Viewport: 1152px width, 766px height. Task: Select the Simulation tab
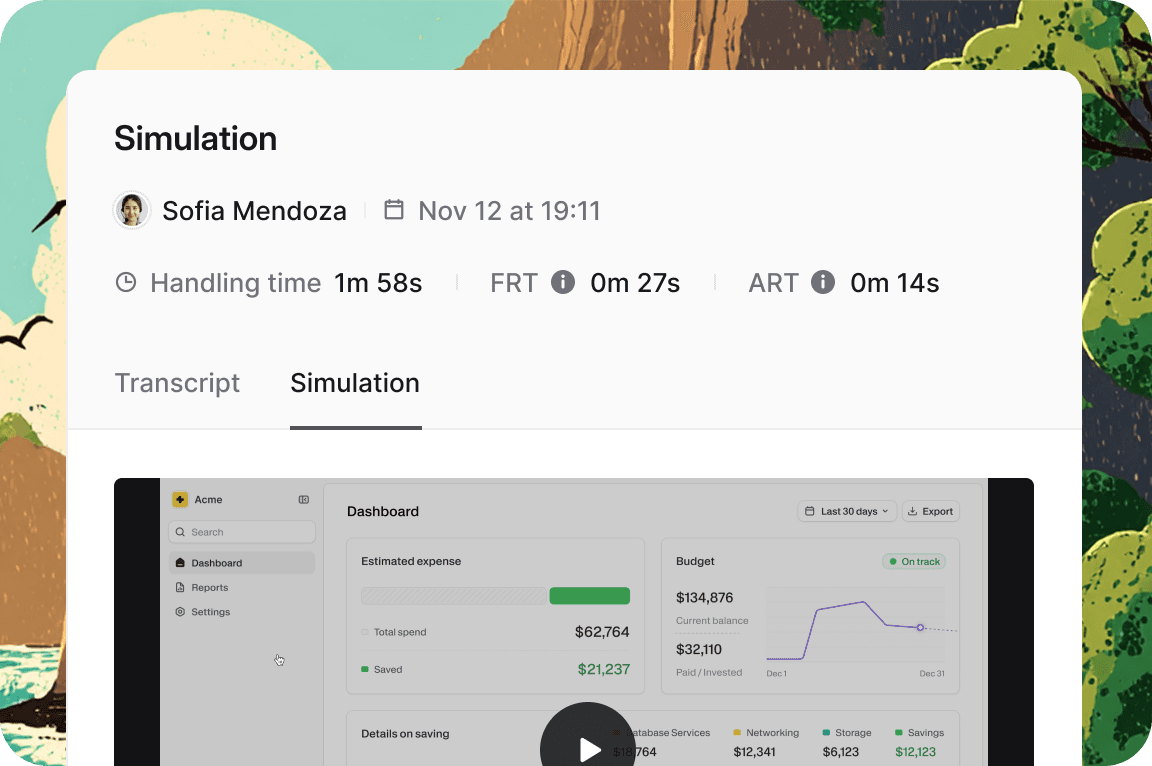click(x=355, y=383)
